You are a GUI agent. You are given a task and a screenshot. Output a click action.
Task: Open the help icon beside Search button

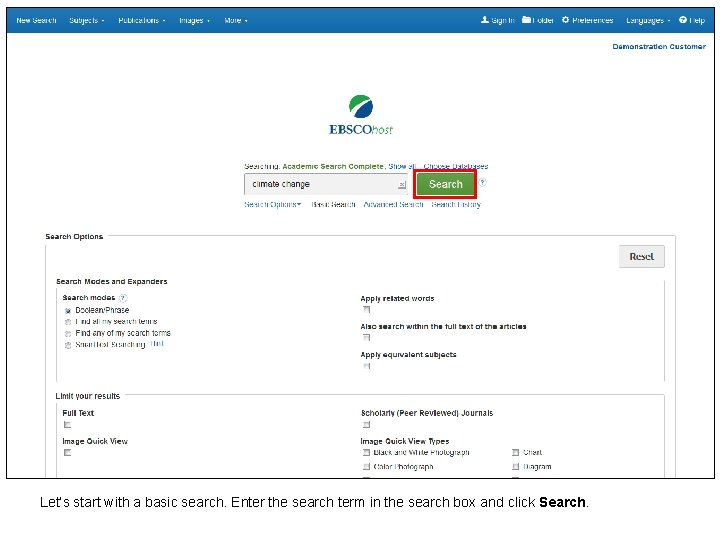tap(483, 182)
